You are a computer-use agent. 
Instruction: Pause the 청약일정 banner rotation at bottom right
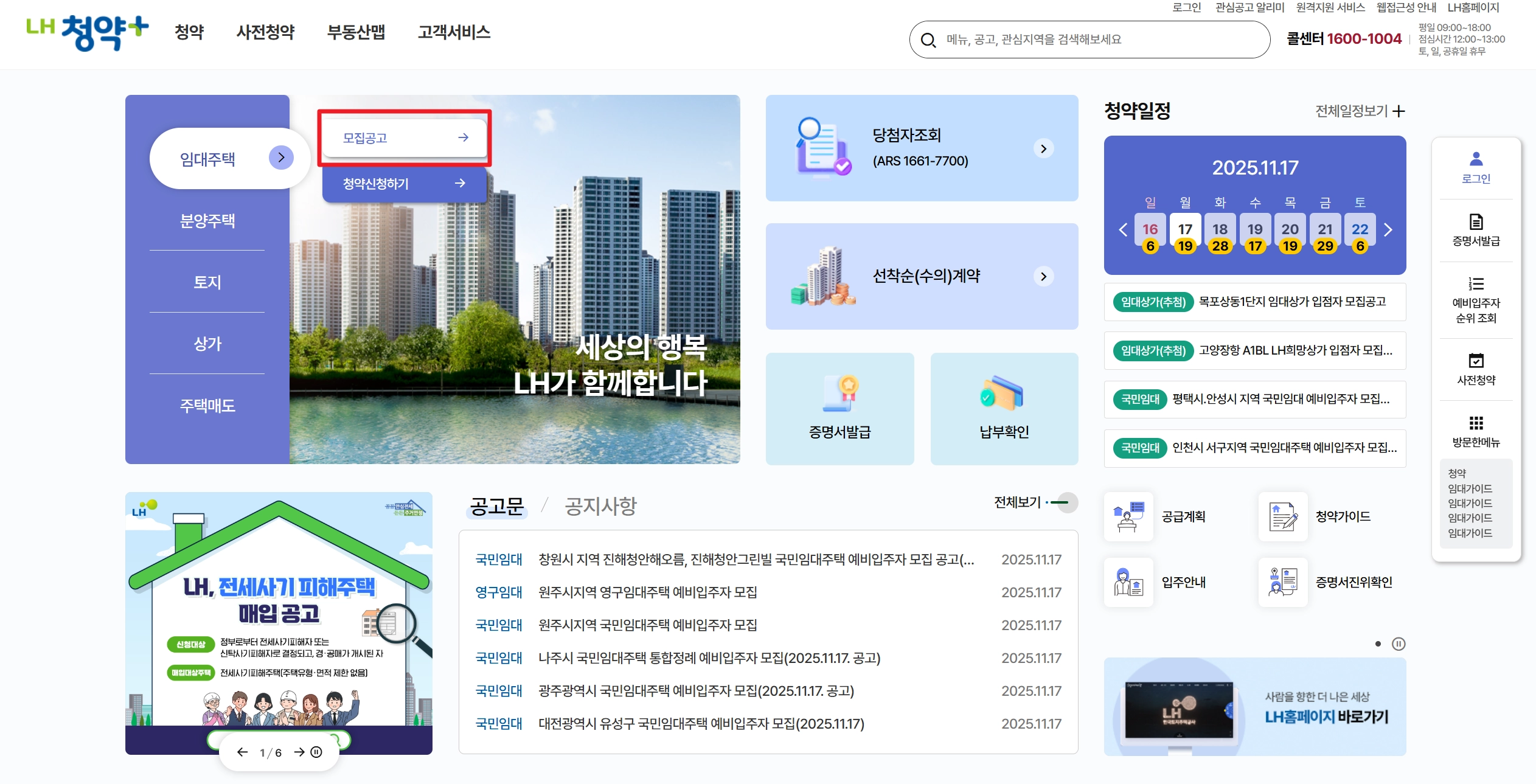pos(1399,643)
